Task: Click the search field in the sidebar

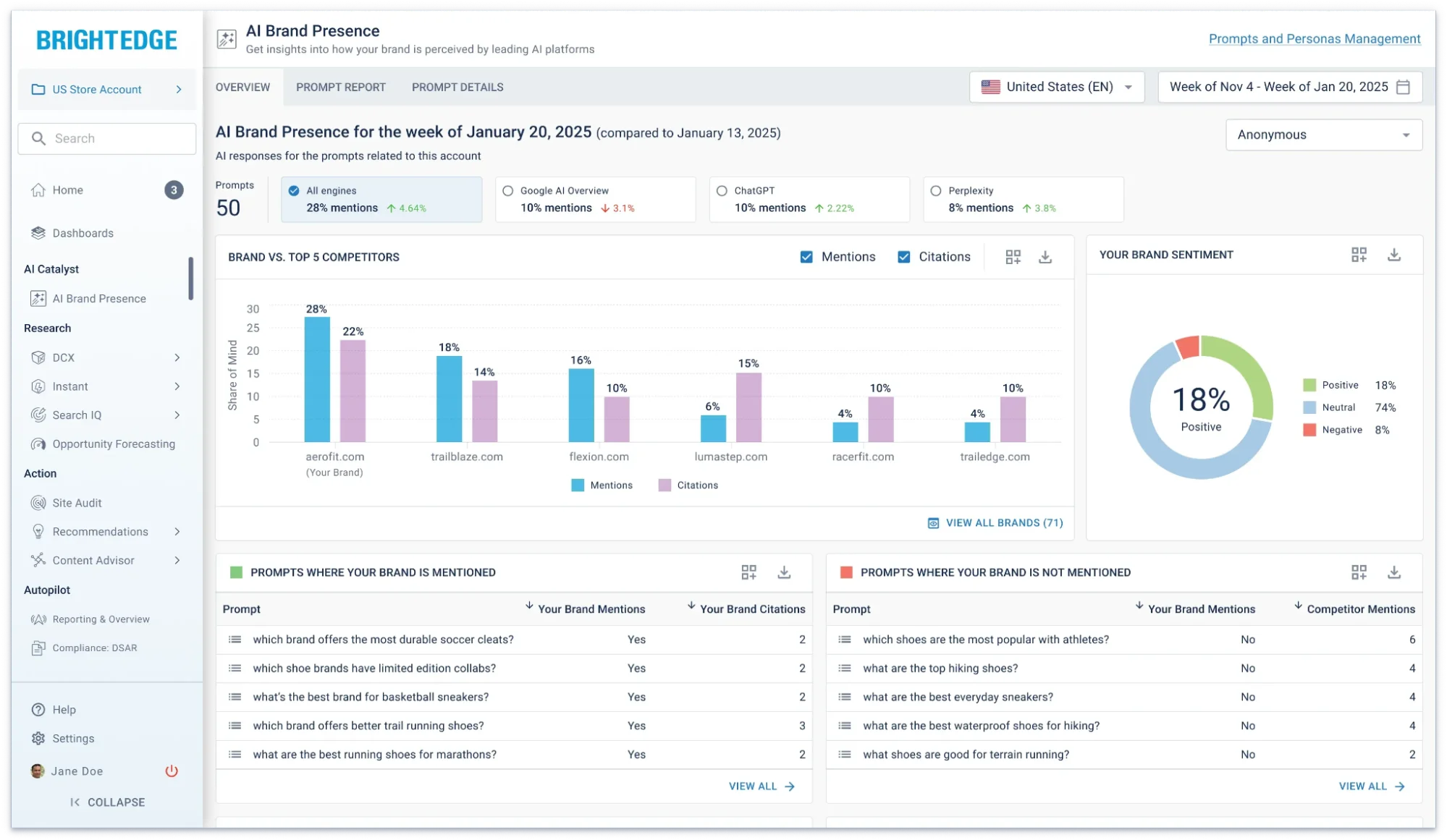Action: [106, 138]
